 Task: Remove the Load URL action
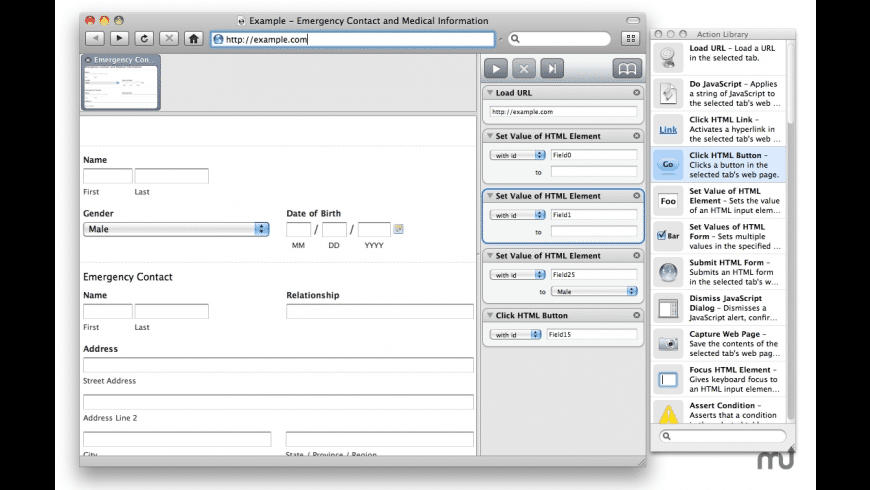pyautogui.click(x=636, y=93)
